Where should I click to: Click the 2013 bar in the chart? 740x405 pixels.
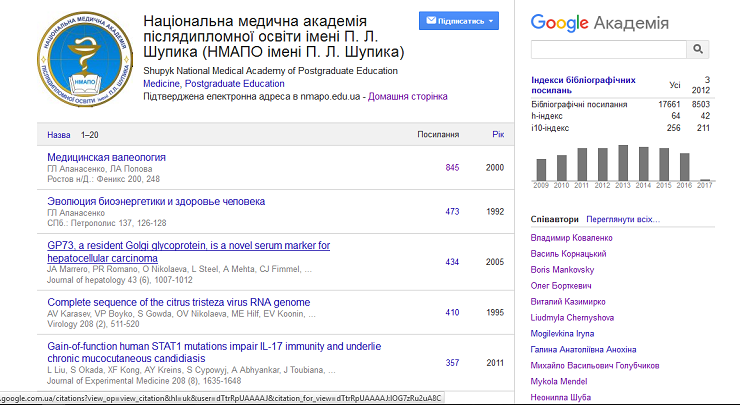[623, 163]
